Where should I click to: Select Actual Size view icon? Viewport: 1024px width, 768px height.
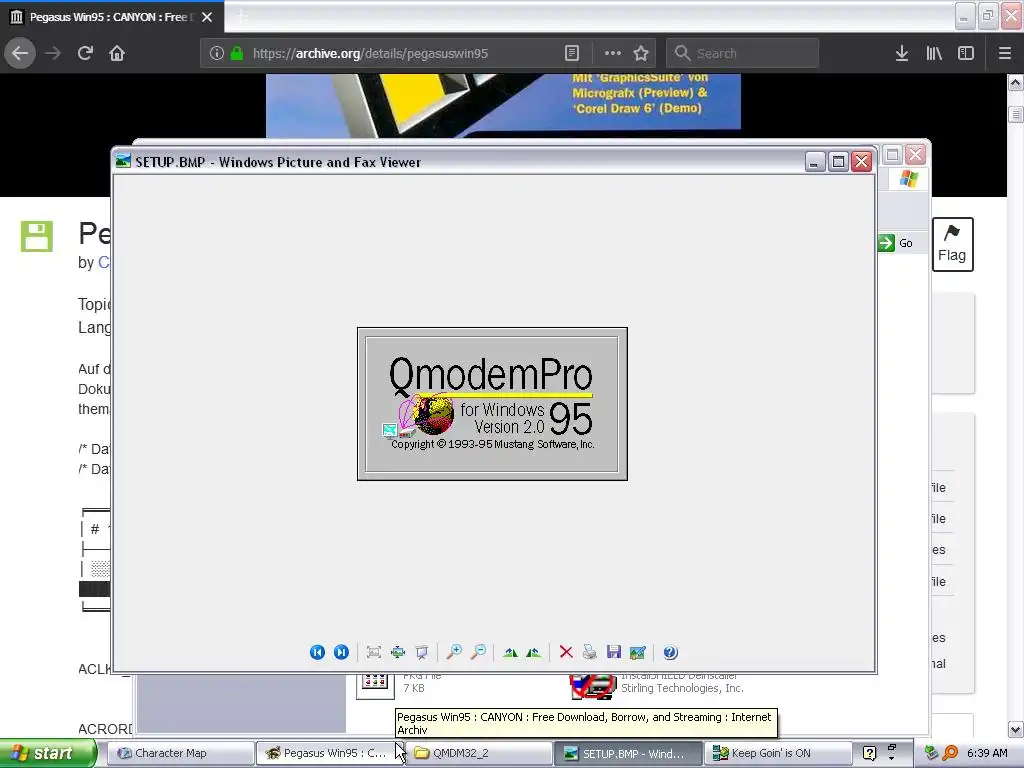point(398,652)
